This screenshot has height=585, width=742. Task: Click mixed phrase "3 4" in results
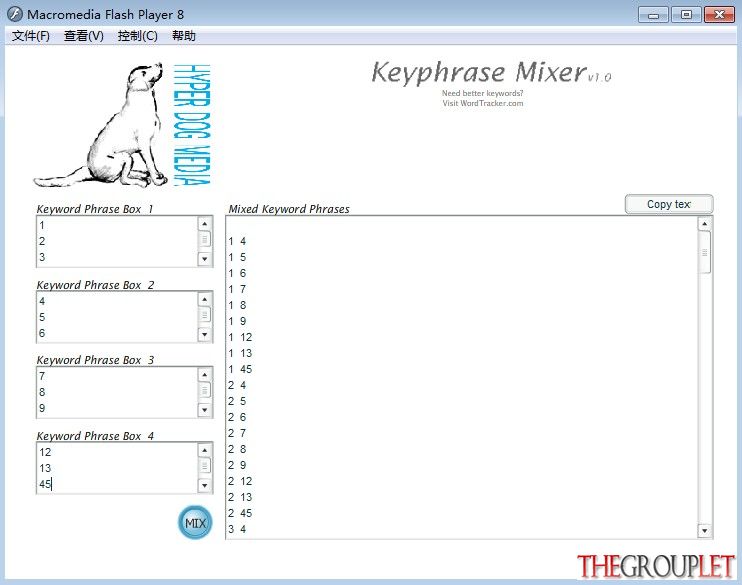237,529
